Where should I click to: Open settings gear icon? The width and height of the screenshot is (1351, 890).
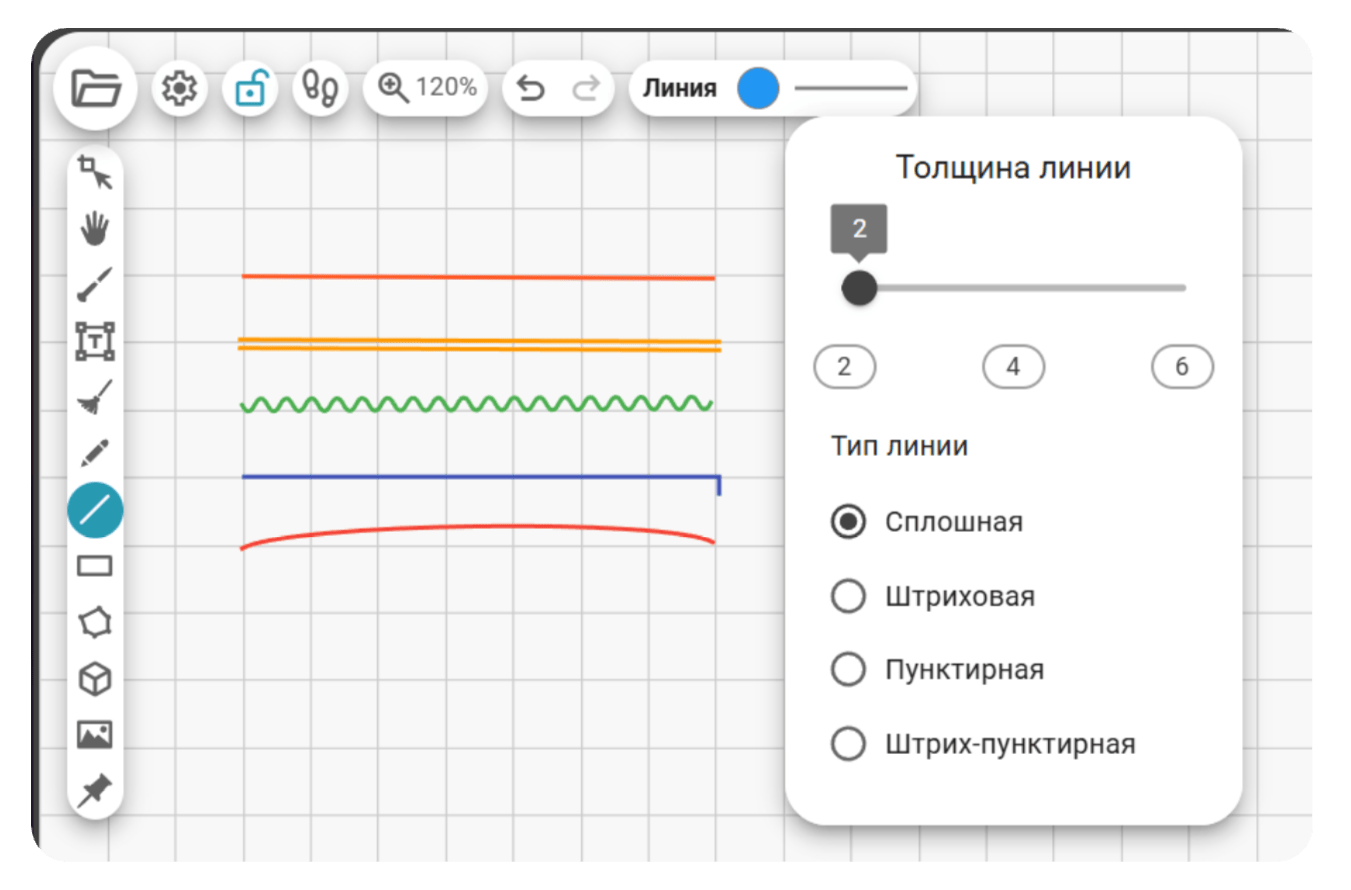coord(180,89)
